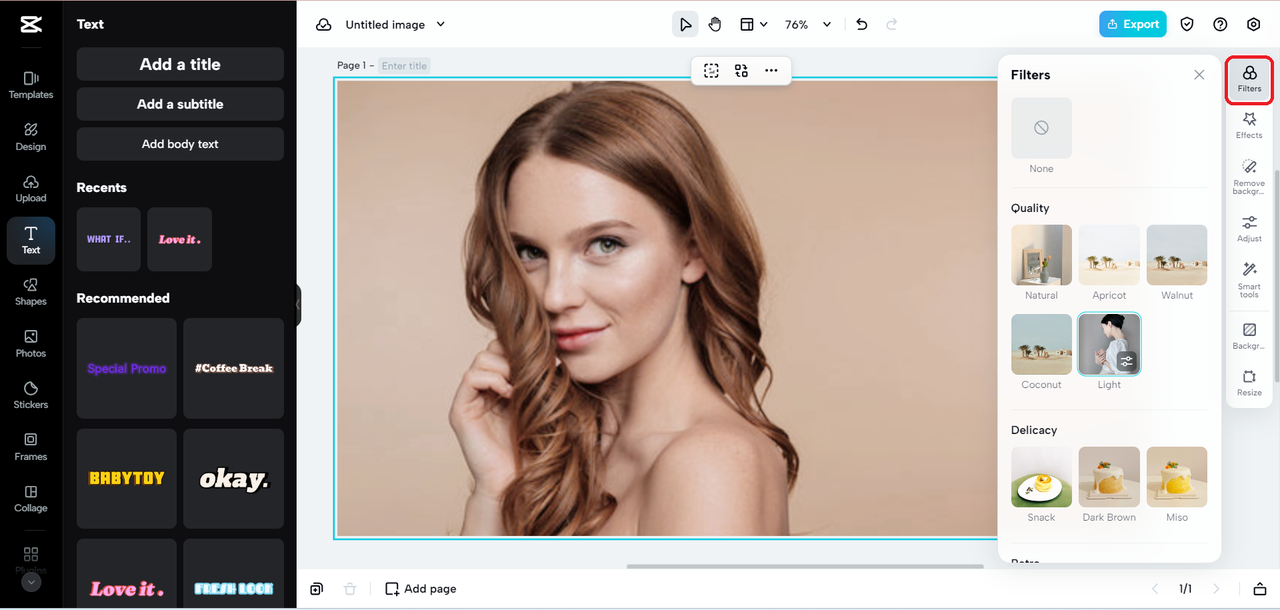Click the crop selection icon above canvas
This screenshot has height=610, width=1280.
tap(711, 70)
